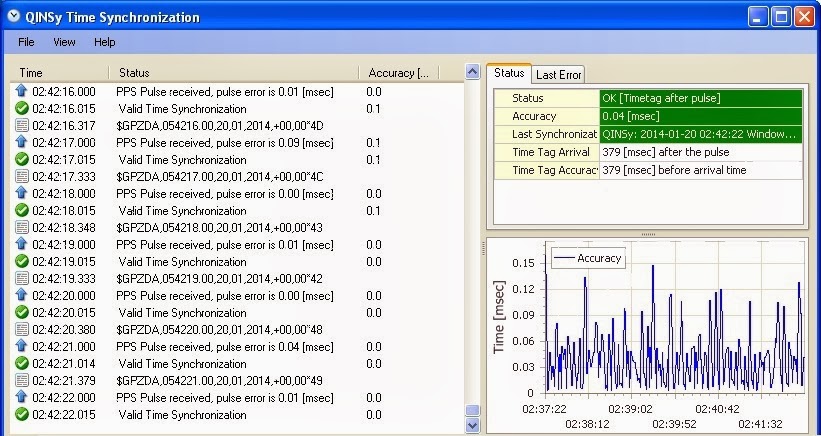Select the Status tab

[x=509, y=73]
